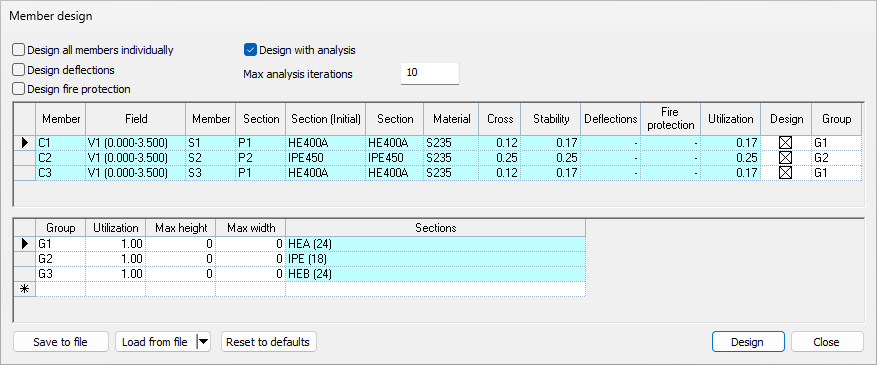
Task: Toggle Design checkbox for member C1
Action: (785, 143)
